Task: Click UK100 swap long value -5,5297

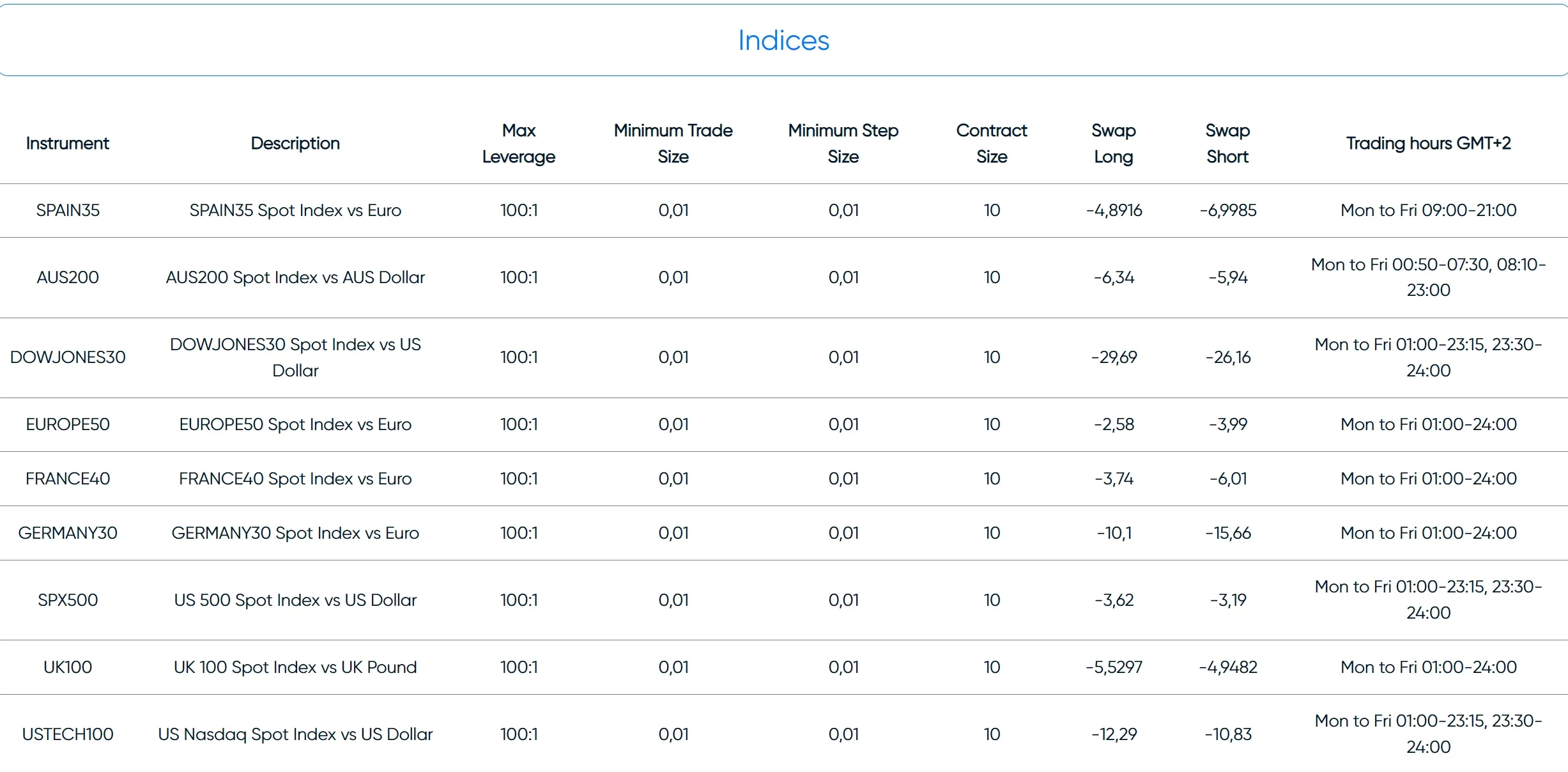Action: pos(1114,667)
